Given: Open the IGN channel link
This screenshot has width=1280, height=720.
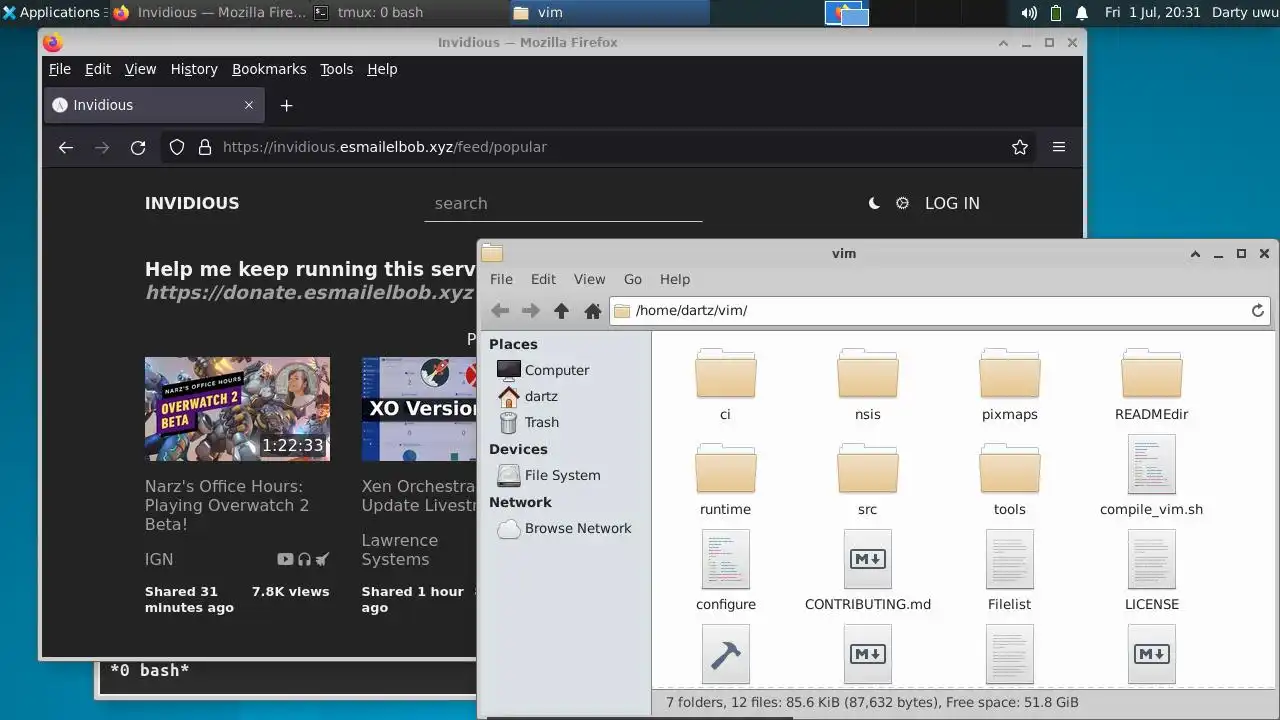Looking at the screenshot, I should click(159, 559).
